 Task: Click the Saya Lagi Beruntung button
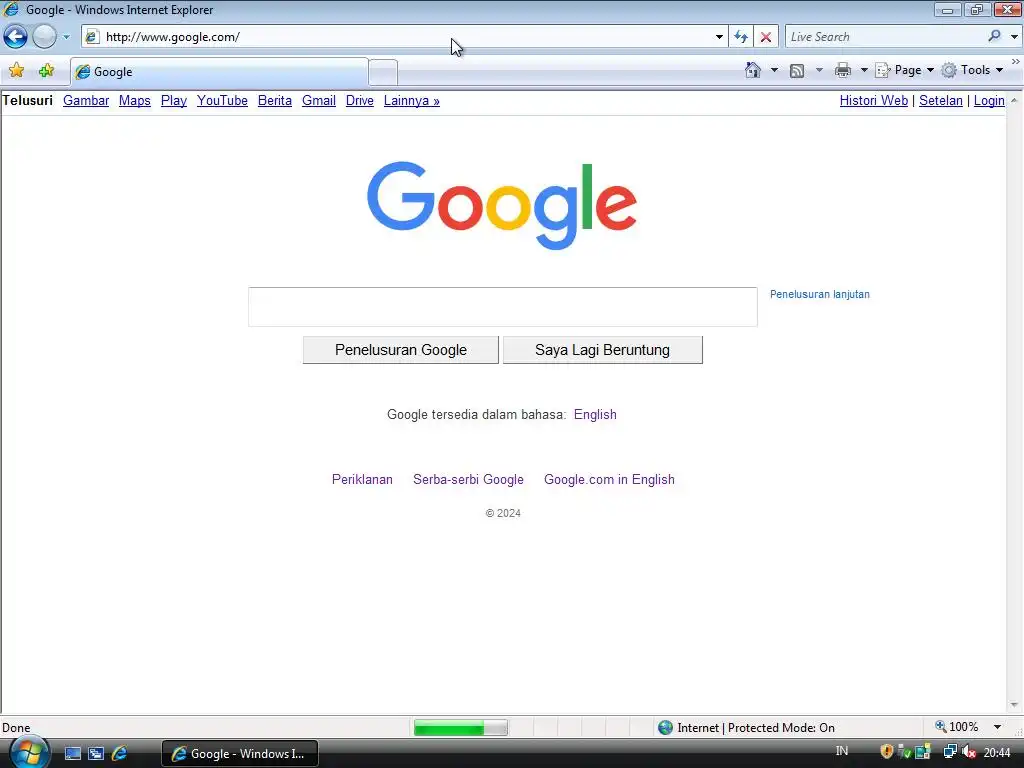[602, 350]
